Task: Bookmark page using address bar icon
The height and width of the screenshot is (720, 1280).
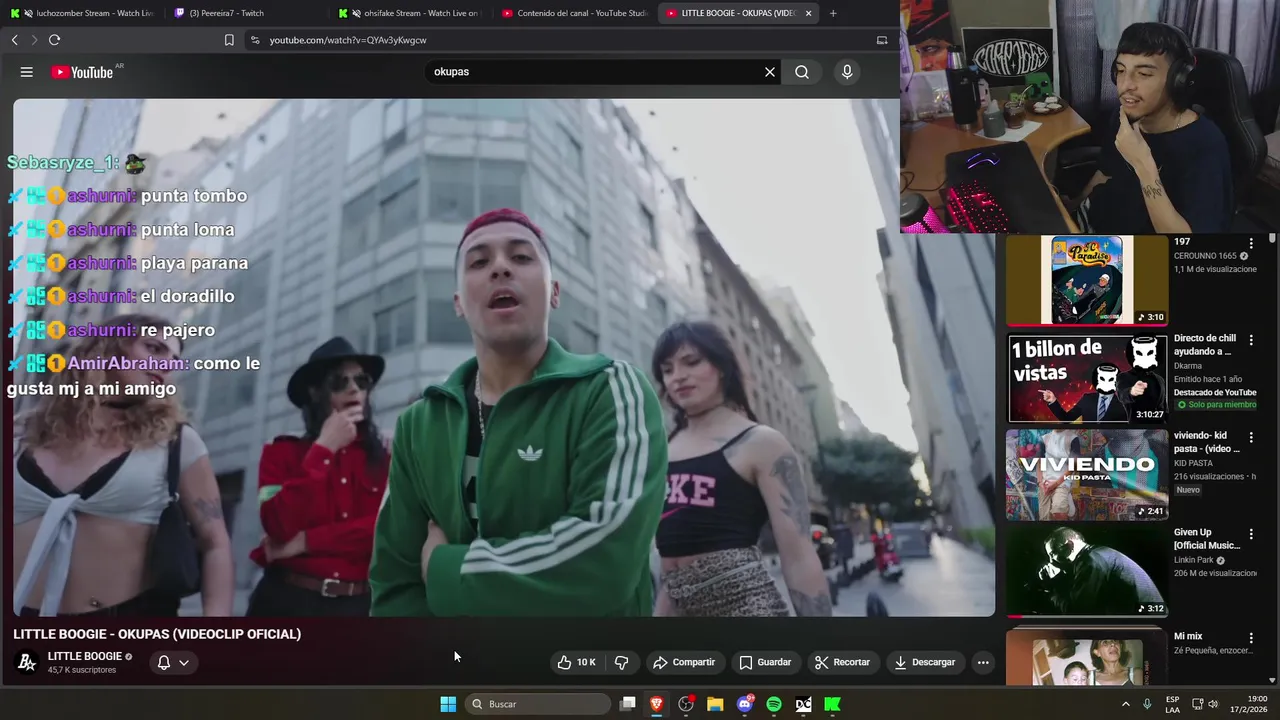Action: tap(229, 40)
